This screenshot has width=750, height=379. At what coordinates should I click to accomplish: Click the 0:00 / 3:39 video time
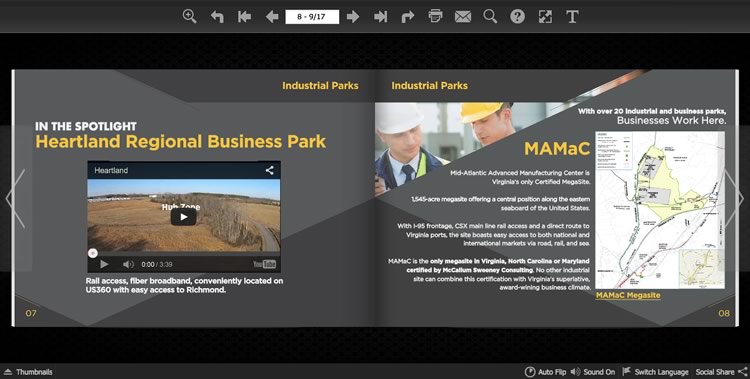point(157,264)
